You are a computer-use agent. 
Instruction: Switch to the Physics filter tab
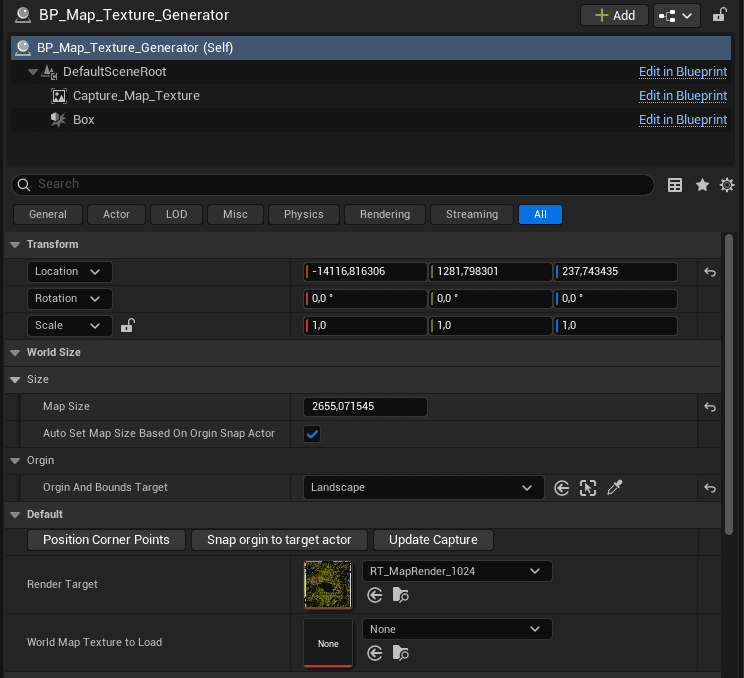(x=304, y=214)
